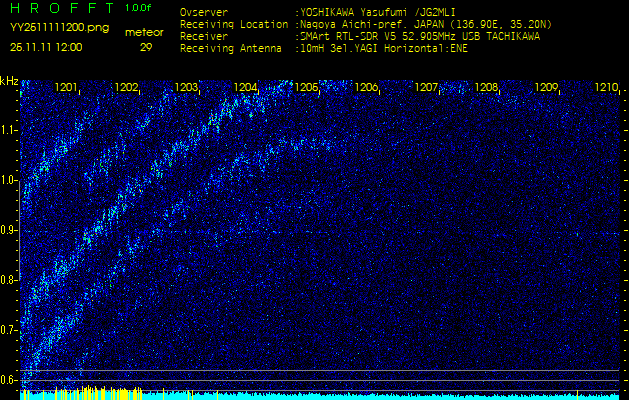Click the 1208 time marker
This screenshot has height=400, width=629.
point(486,88)
